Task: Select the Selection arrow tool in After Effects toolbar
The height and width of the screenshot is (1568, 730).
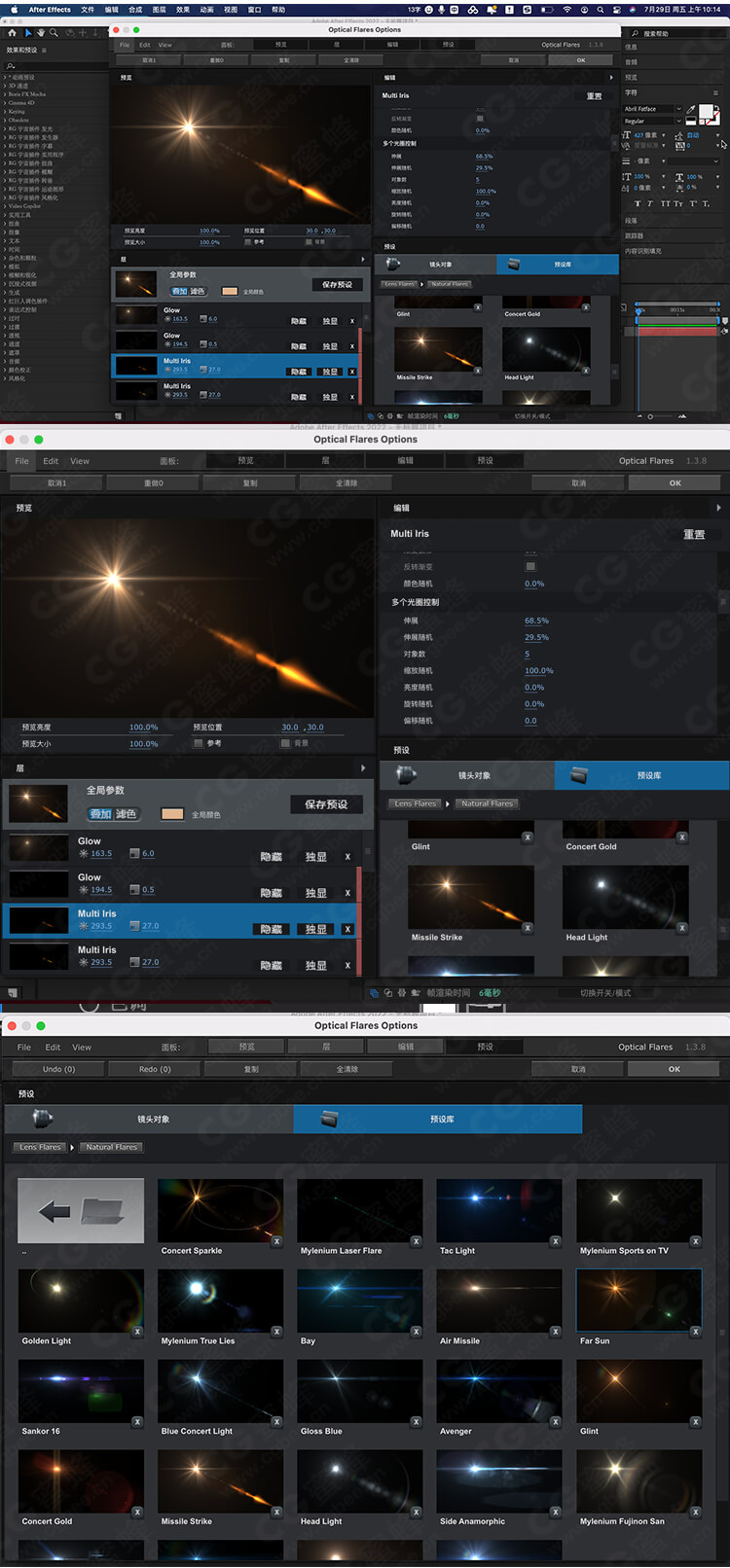Action: click(x=27, y=33)
